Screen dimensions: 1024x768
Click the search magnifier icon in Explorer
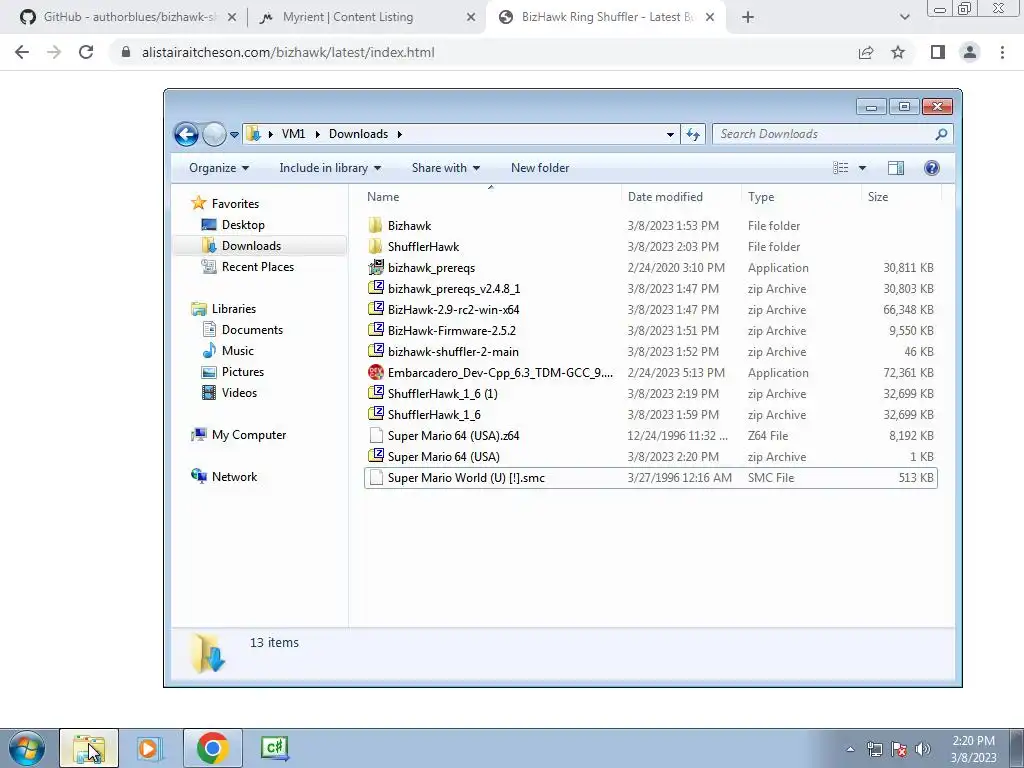click(941, 134)
